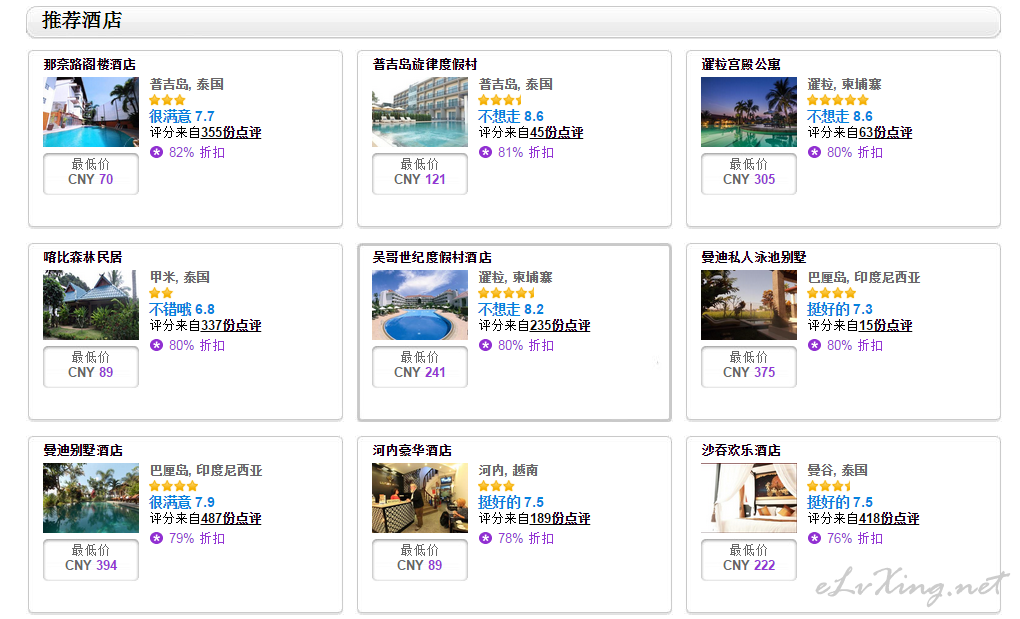
Task: Open the 沙吞欢乐酒店 hotel title
Action: [x=741, y=451]
